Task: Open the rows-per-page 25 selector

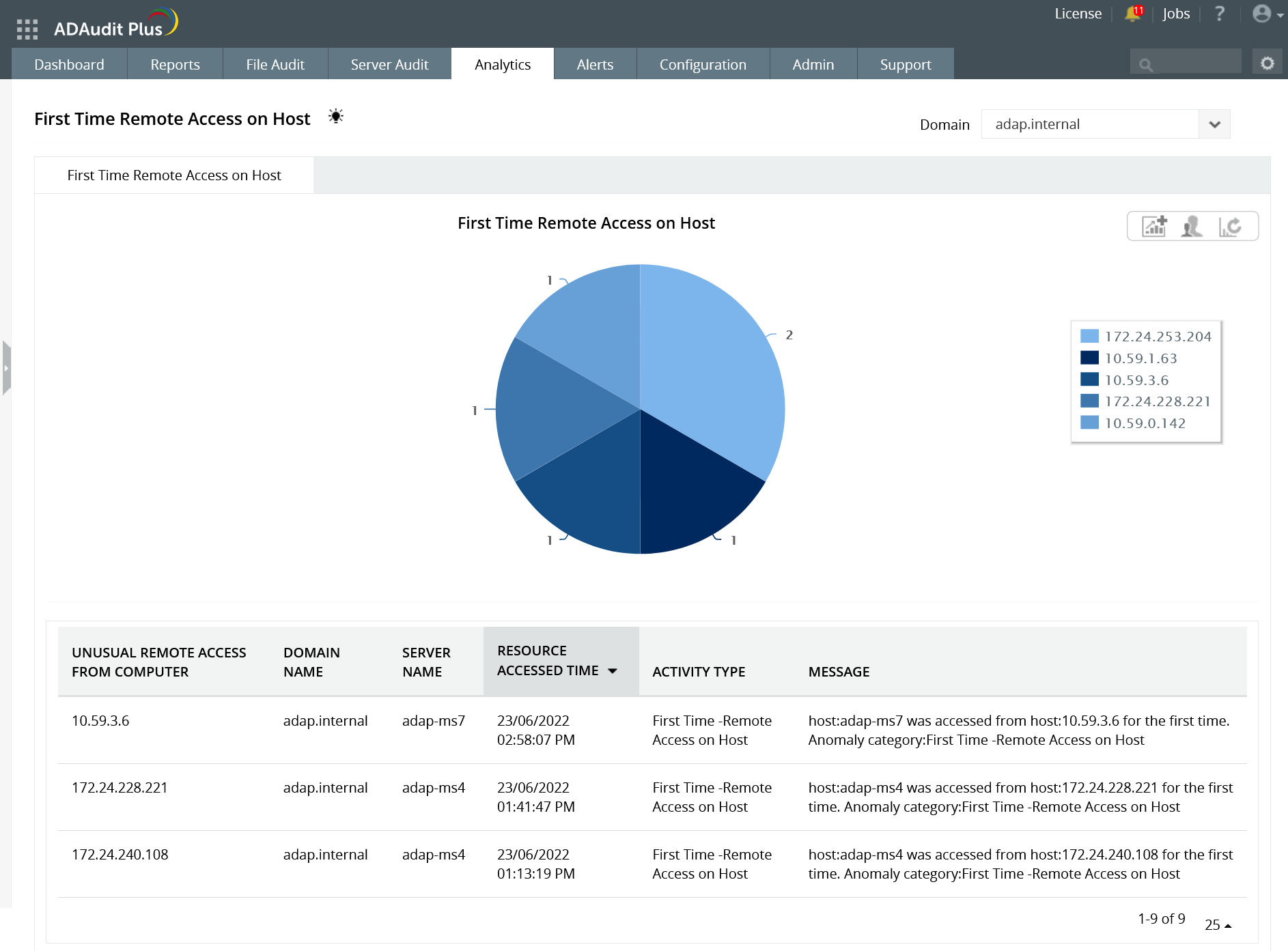Action: pyautogui.click(x=1218, y=925)
